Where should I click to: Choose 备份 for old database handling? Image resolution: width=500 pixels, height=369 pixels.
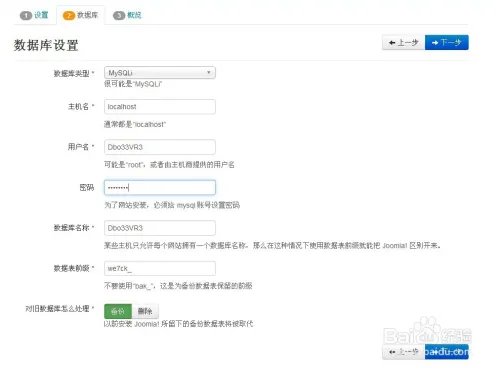118,311
